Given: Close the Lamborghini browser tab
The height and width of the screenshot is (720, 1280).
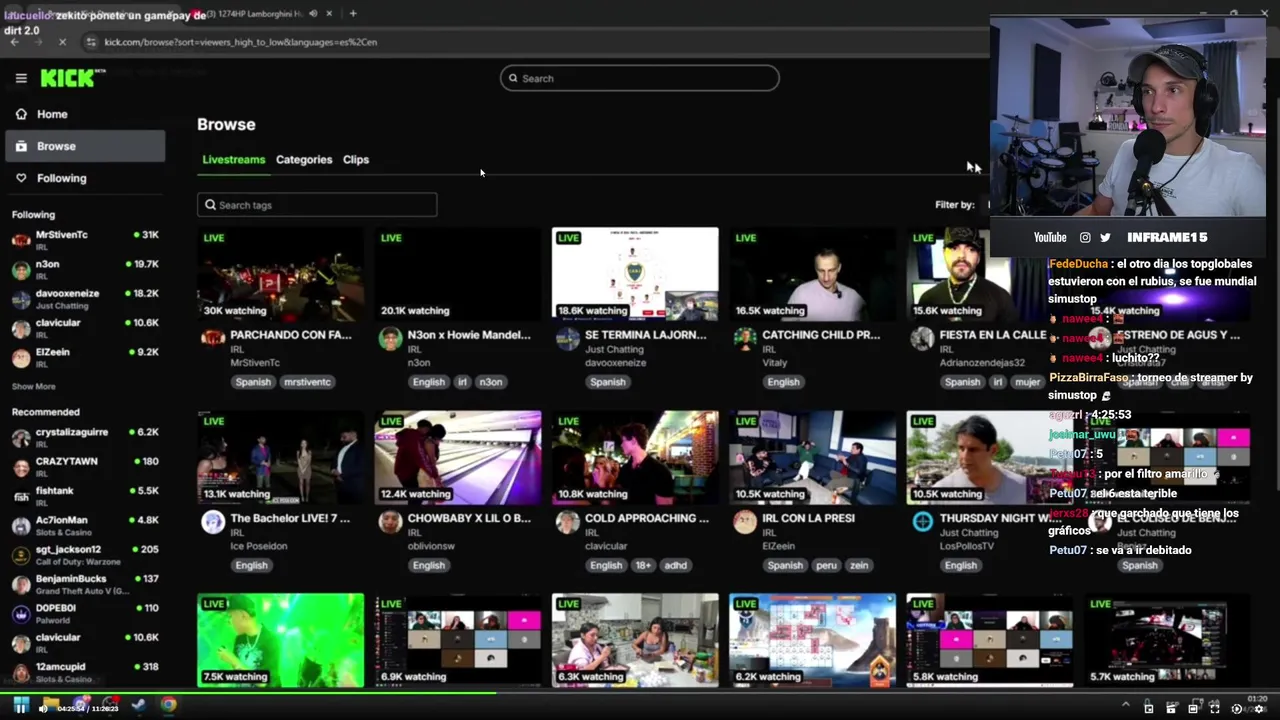Looking at the screenshot, I should [x=330, y=13].
